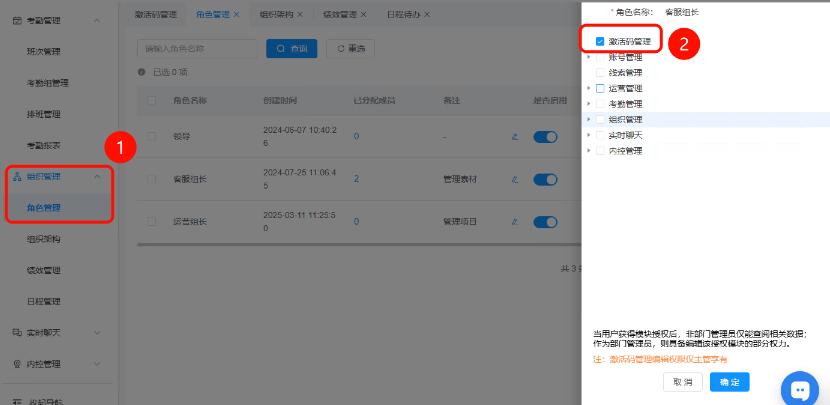Toggle the enable switch for 领导 role
Image resolution: width=830 pixels, height=405 pixels.
click(545, 137)
